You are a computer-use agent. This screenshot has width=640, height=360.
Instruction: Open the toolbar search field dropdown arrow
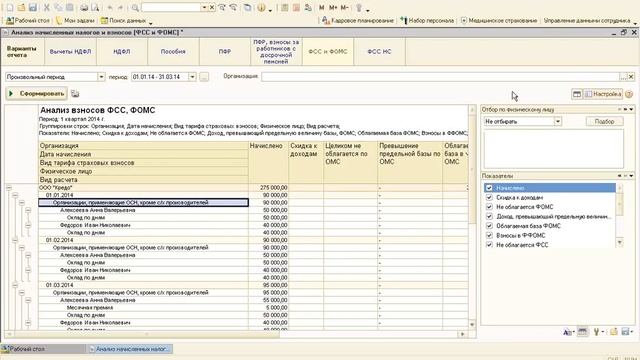tap(204, 7)
